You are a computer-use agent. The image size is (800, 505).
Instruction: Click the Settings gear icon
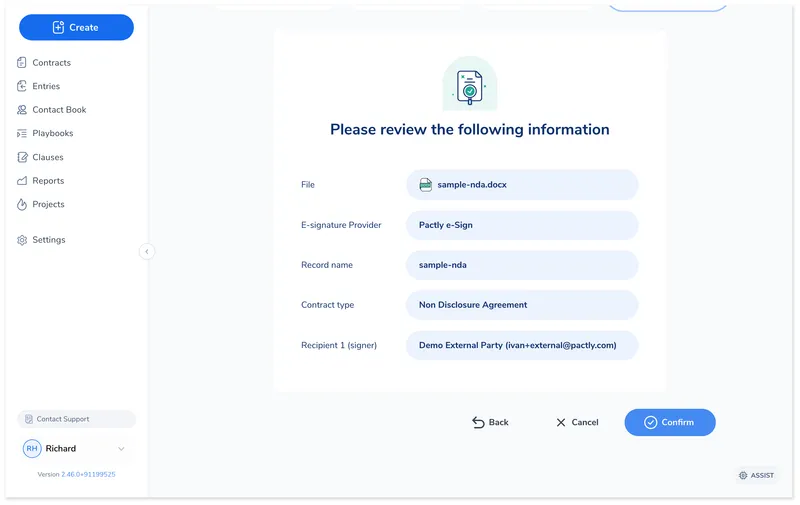click(21, 240)
